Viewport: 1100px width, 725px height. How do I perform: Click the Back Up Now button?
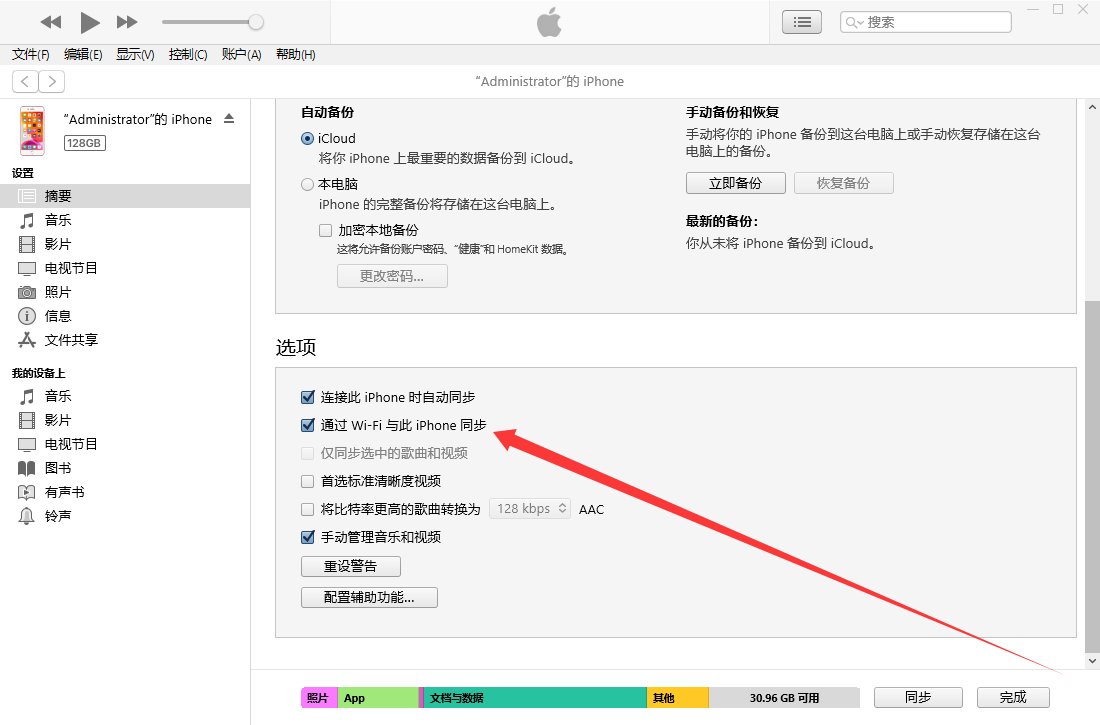735,183
